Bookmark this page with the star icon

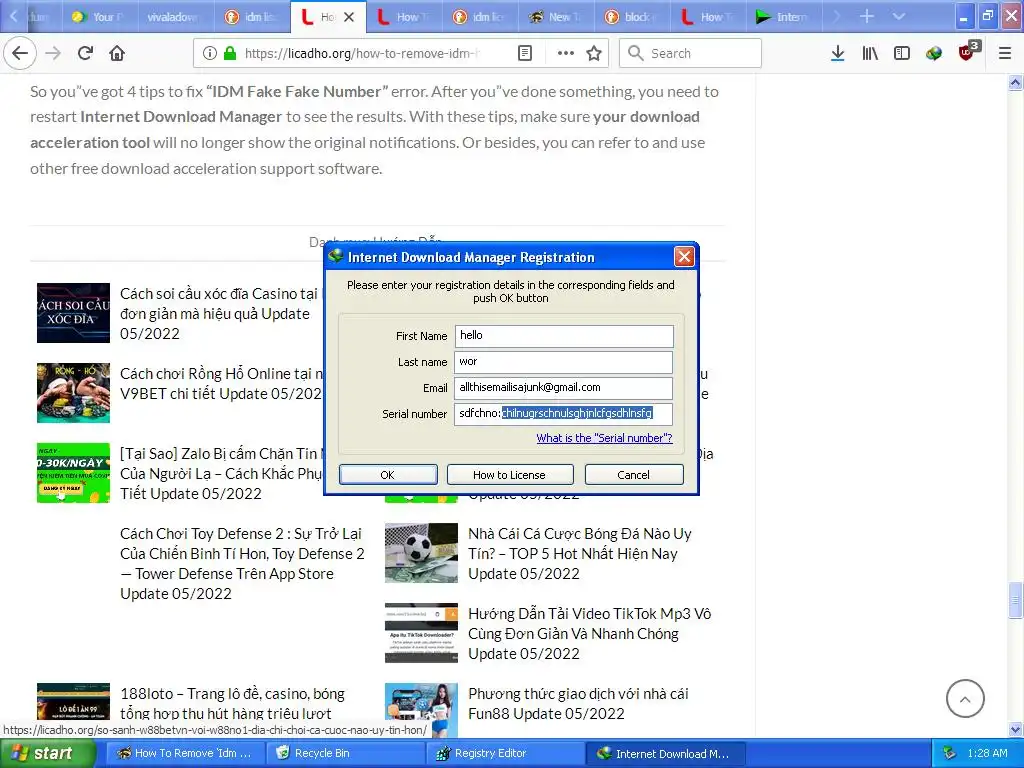point(594,54)
